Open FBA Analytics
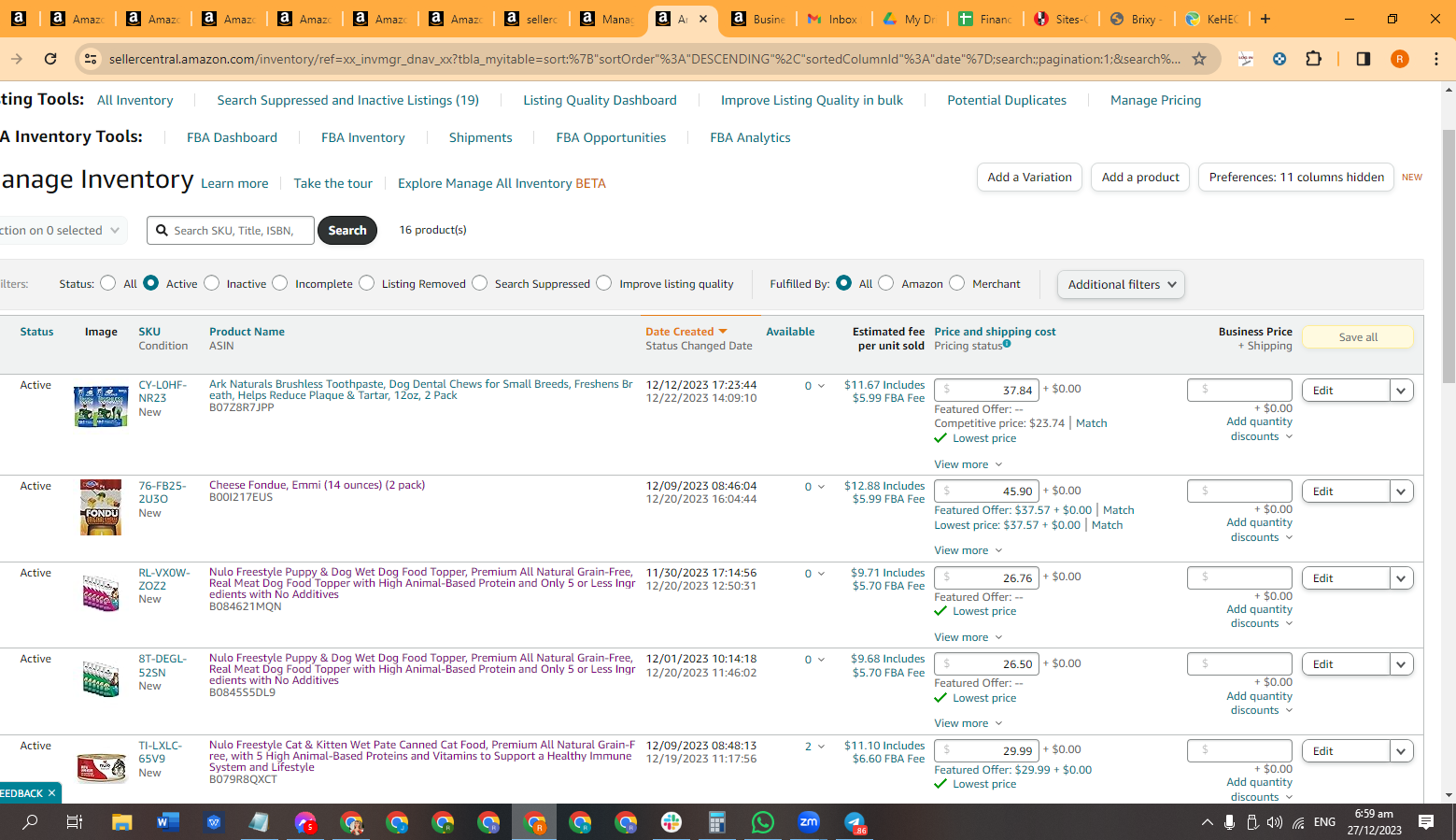 point(750,137)
